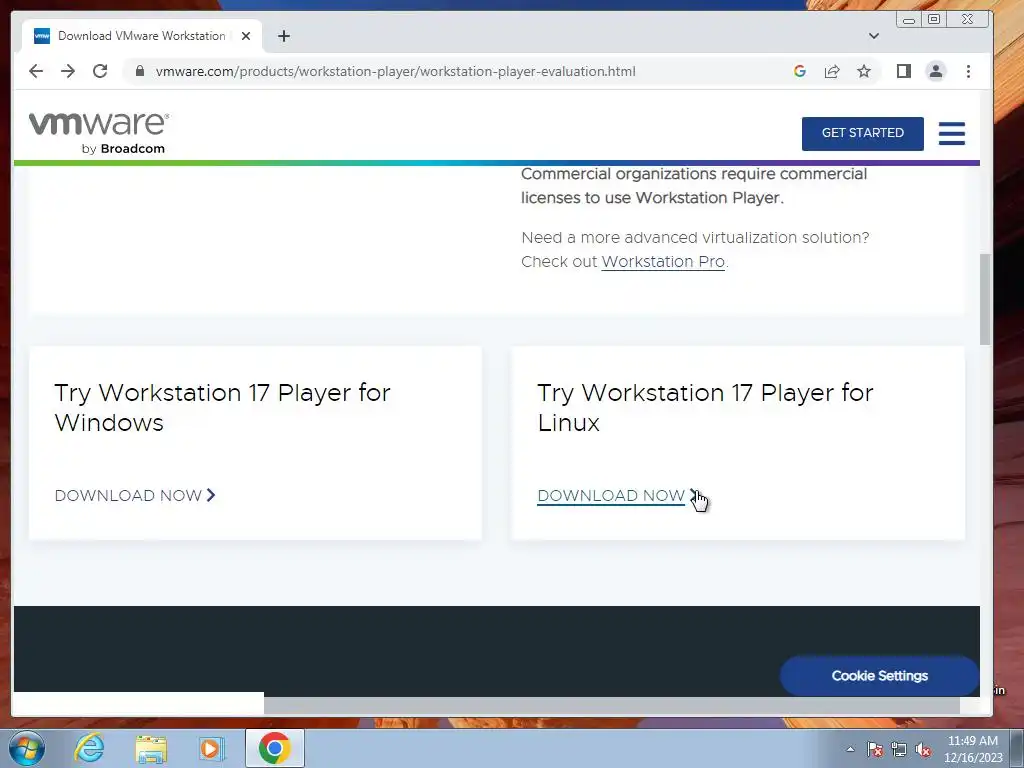Reload the VMware page

coord(100,71)
